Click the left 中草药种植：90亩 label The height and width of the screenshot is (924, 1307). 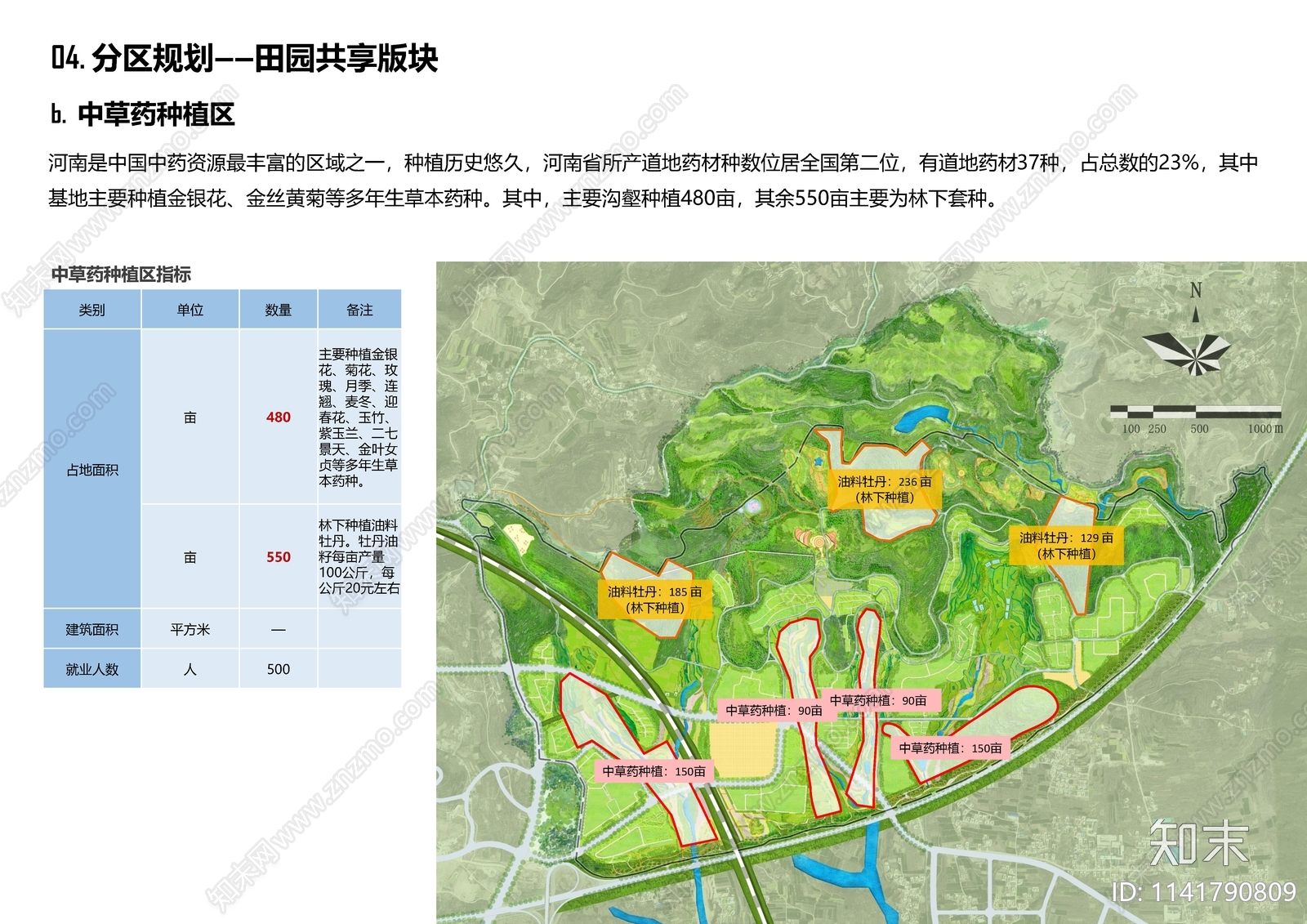774,711
